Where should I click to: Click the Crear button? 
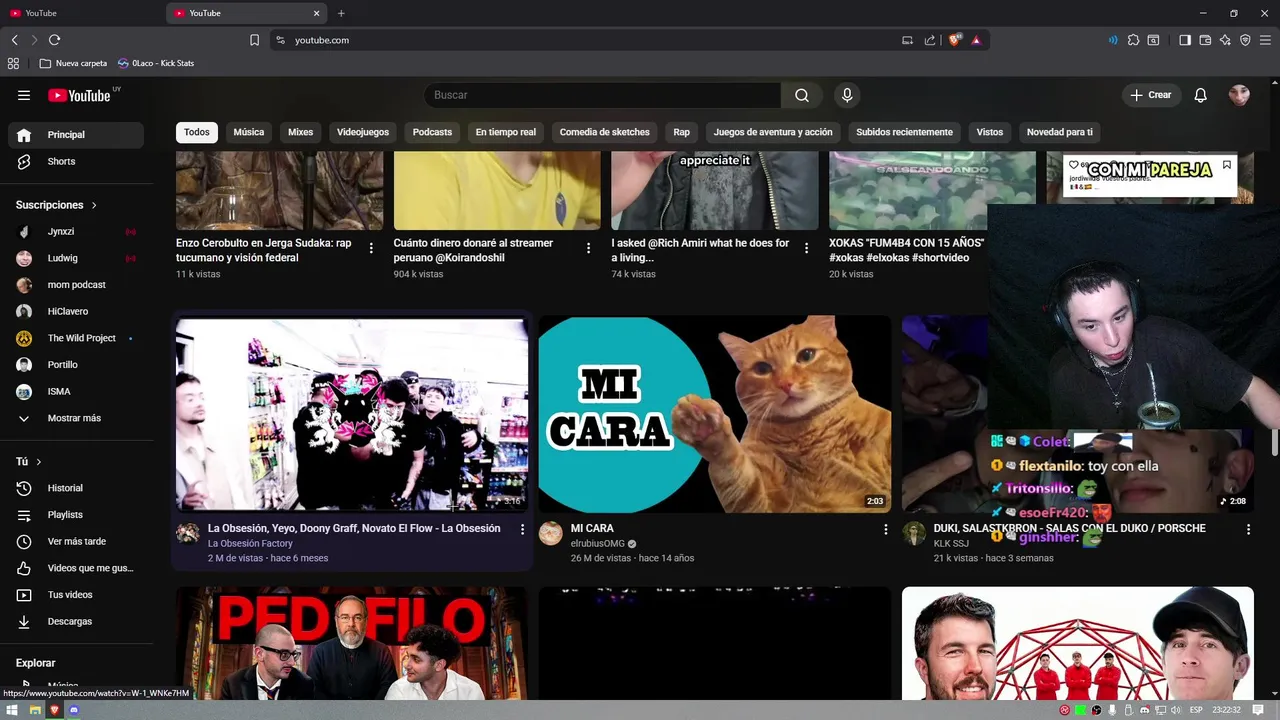[x=1151, y=95]
